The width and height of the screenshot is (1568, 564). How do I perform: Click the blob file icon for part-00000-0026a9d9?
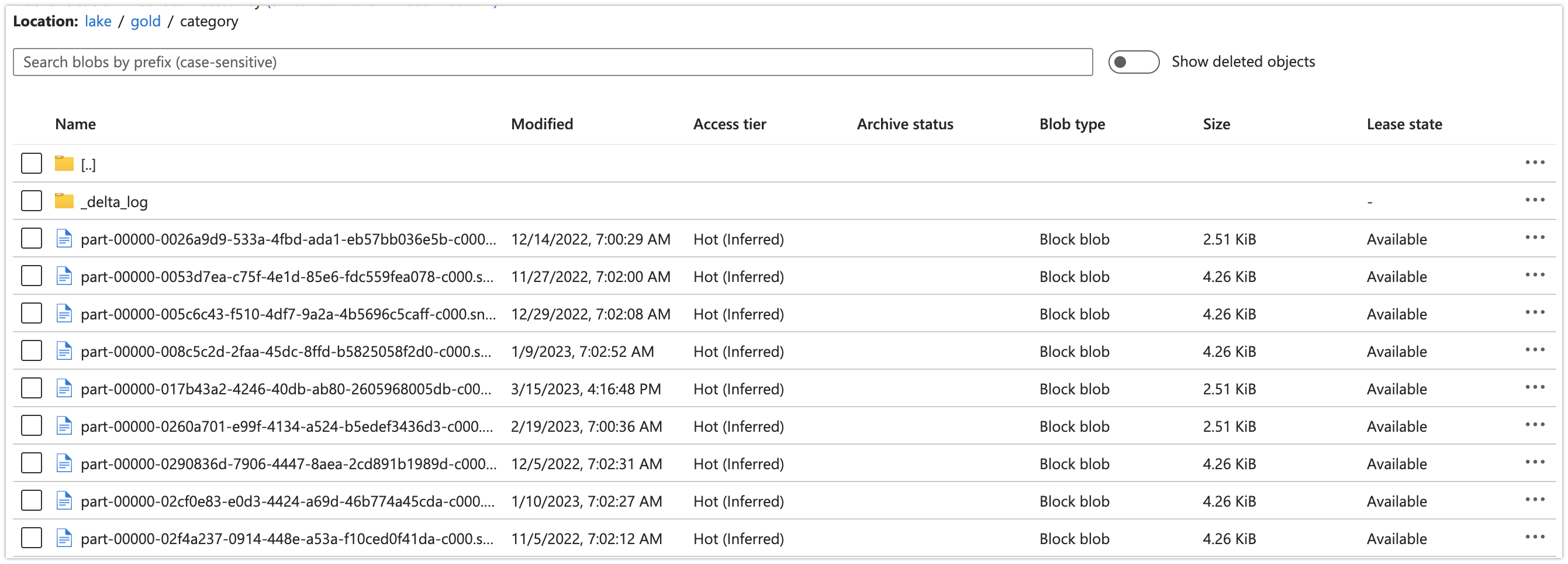pos(64,239)
